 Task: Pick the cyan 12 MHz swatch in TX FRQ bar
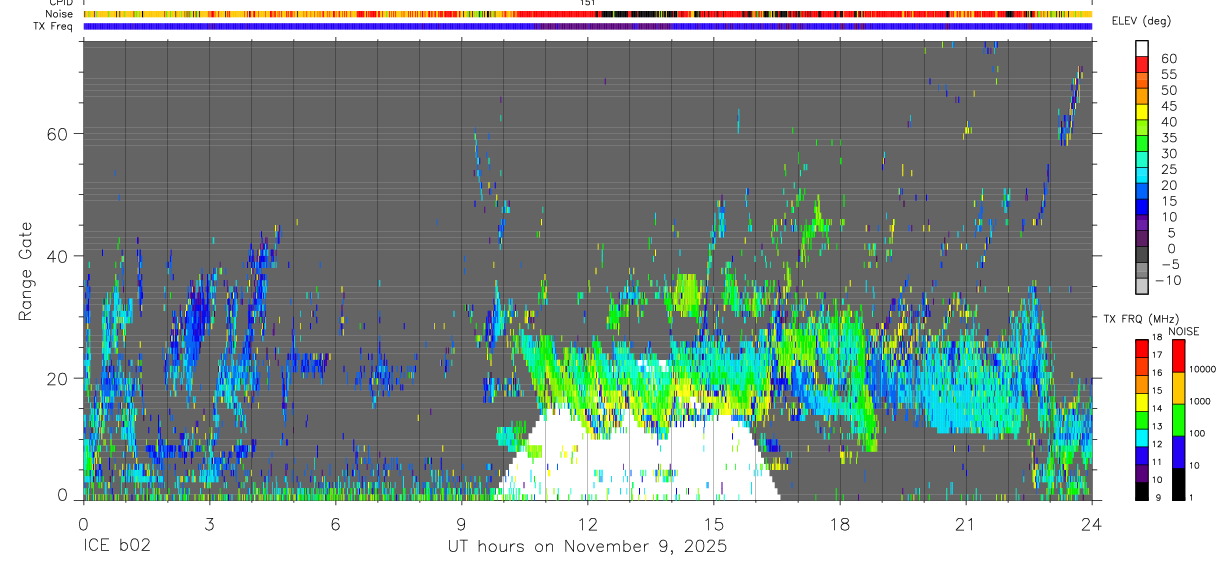pos(1142,438)
